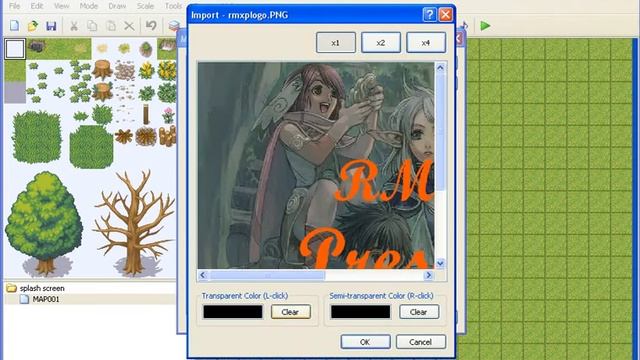Screen dimensions: 640x360
Task: Set import preview zoom to x4
Action: point(426,42)
